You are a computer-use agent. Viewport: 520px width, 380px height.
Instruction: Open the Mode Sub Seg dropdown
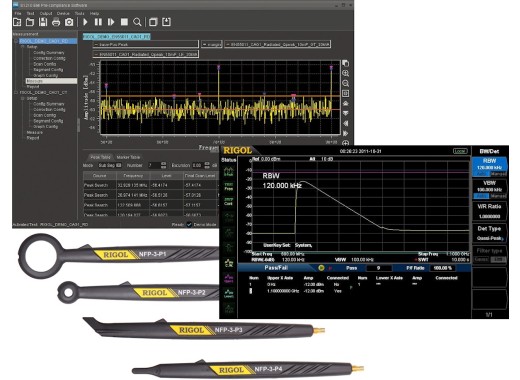pos(110,165)
